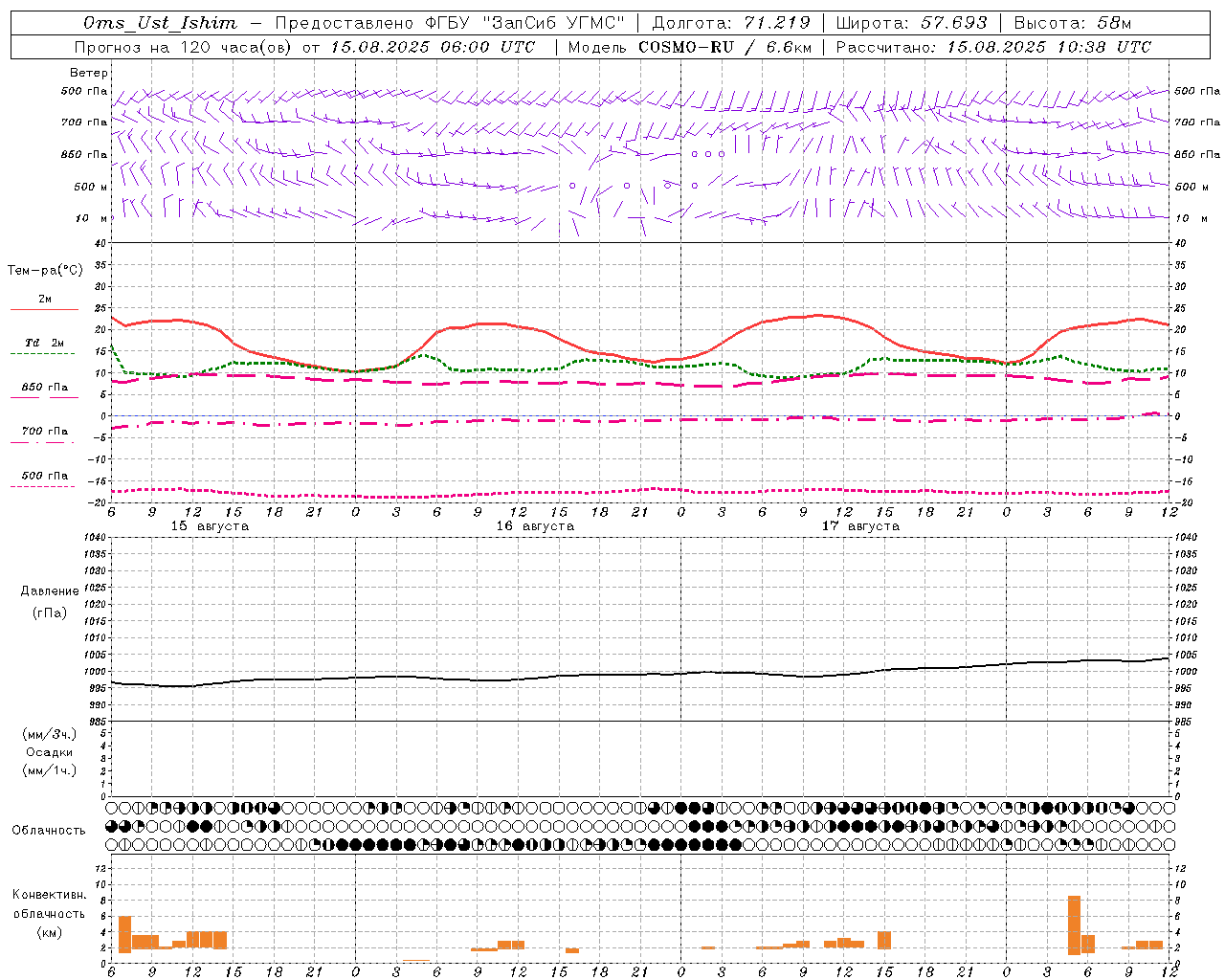Screen dimensions: 1225x980
Task: Click the Ветер panel label
Action: click(89, 73)
